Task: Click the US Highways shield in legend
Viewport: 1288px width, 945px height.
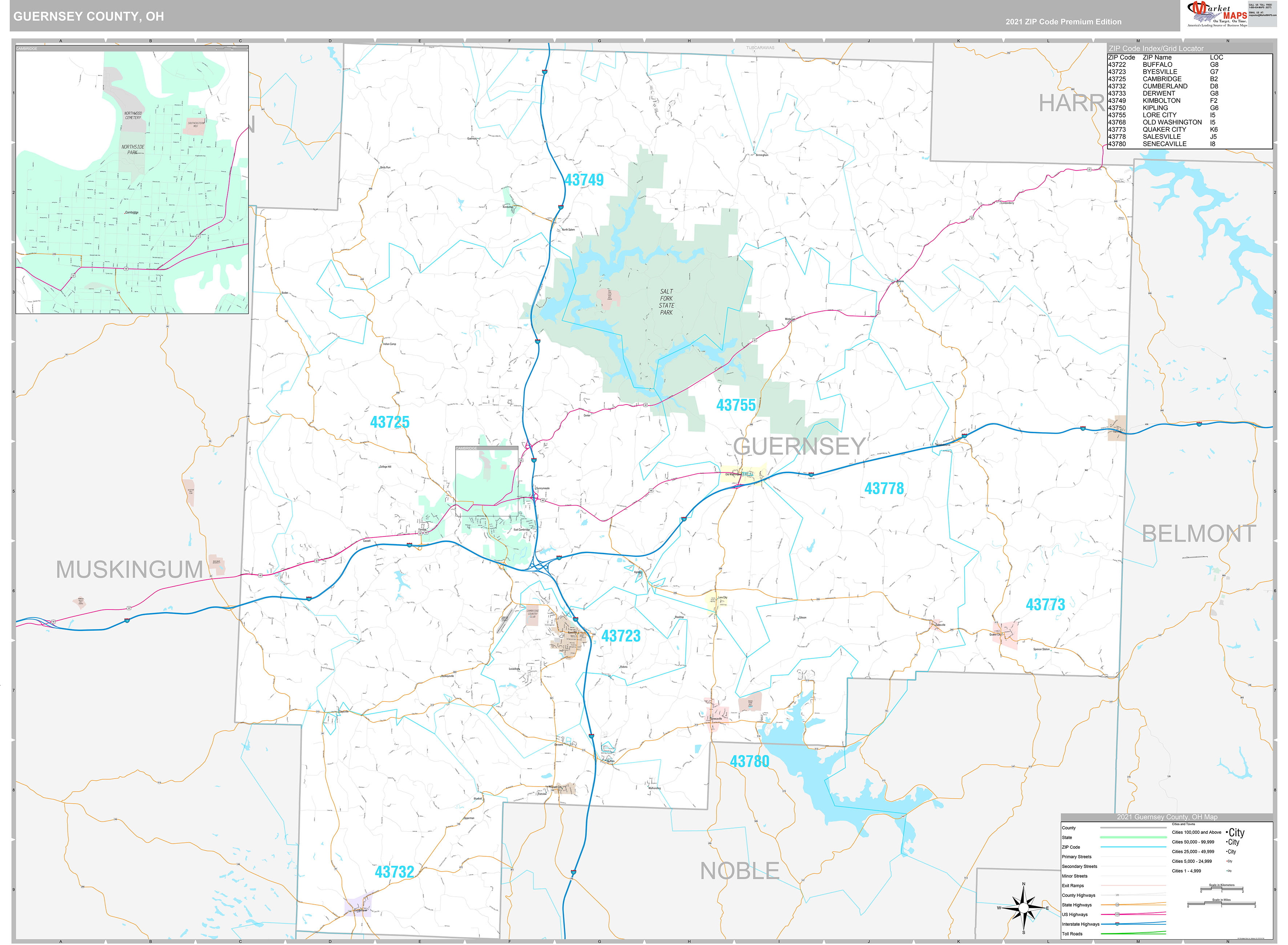Action: pos(1117,914)
